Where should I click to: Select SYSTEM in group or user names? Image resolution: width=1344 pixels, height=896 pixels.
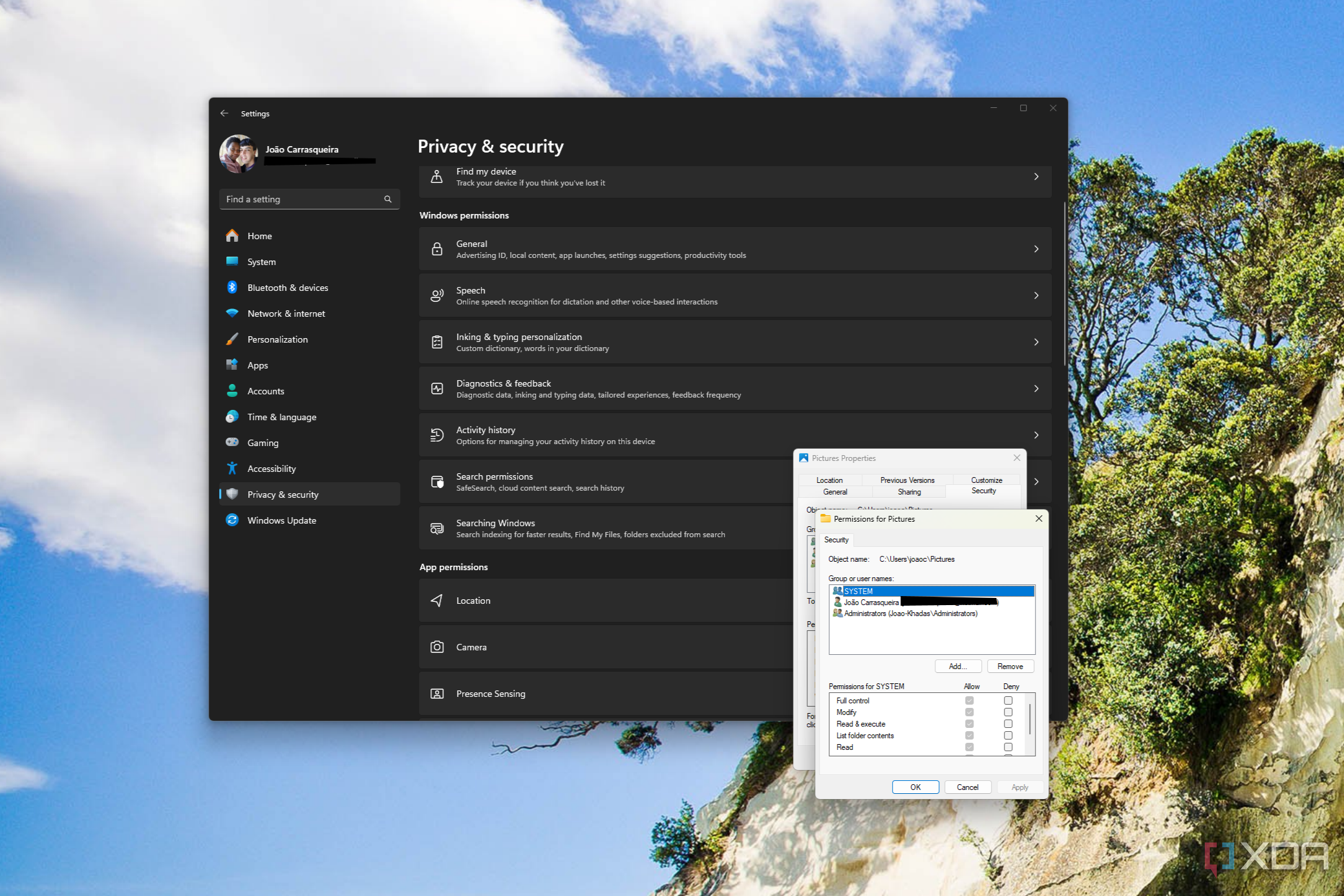[x=932, y=591]
